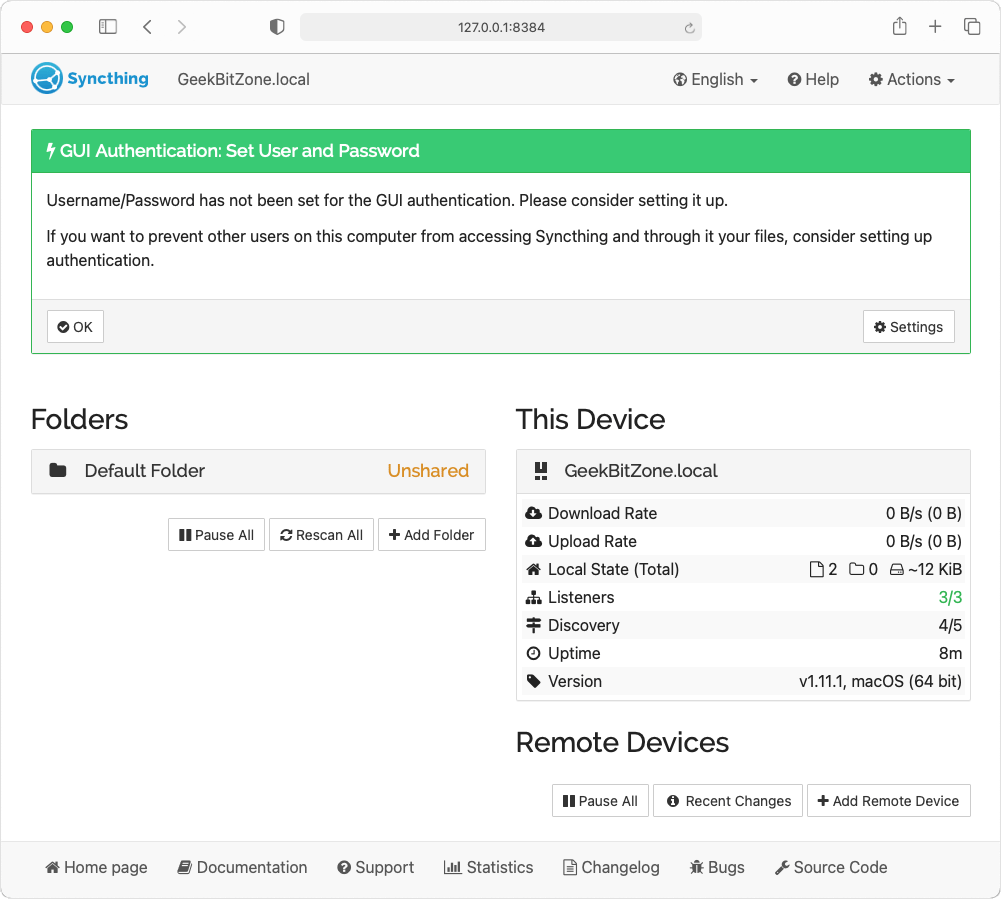Click the Discovery signpost icon

pyautogui.click(x=533, y=625)
